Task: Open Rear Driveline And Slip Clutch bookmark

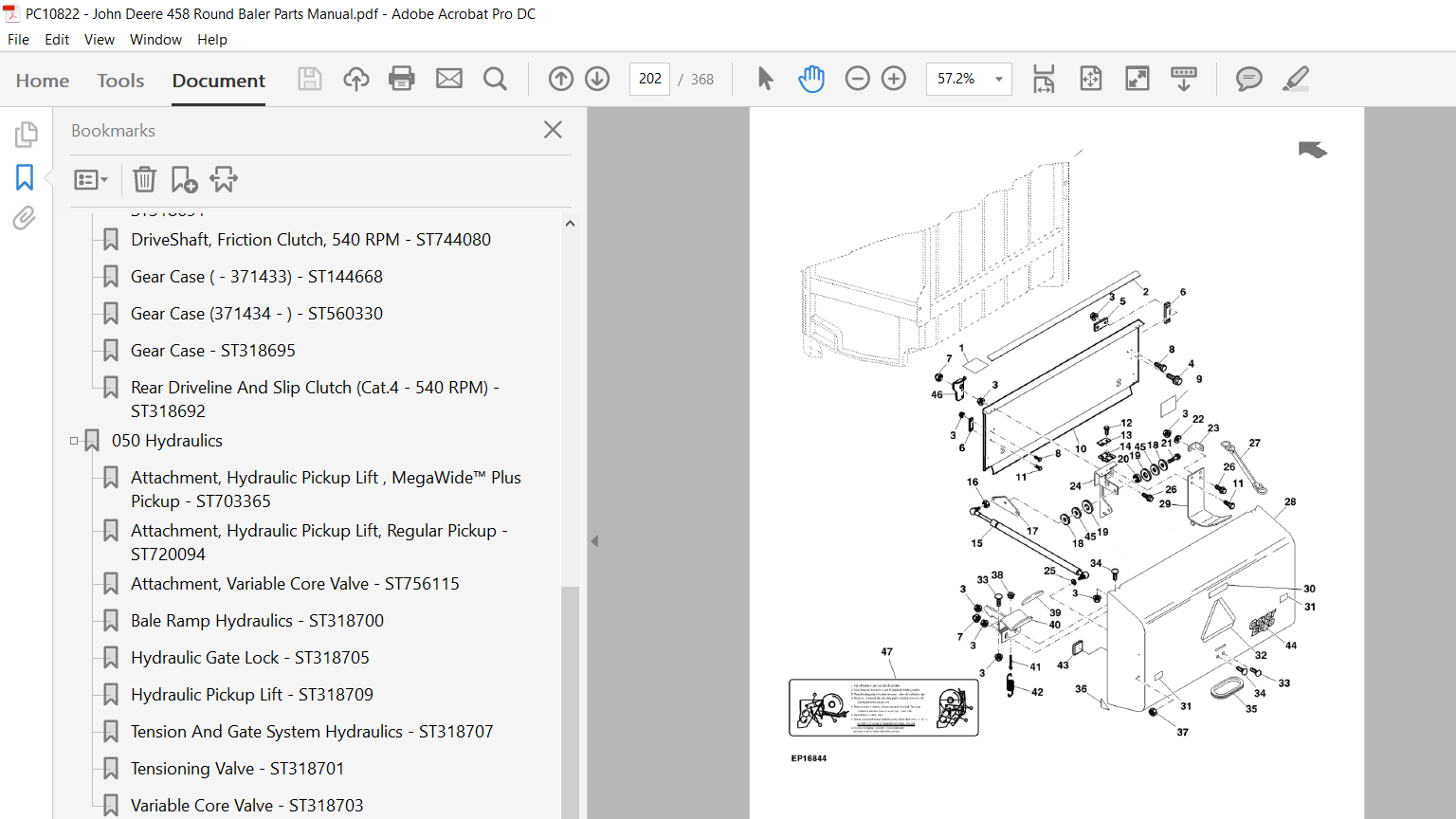Action: (x=315, y=399)
